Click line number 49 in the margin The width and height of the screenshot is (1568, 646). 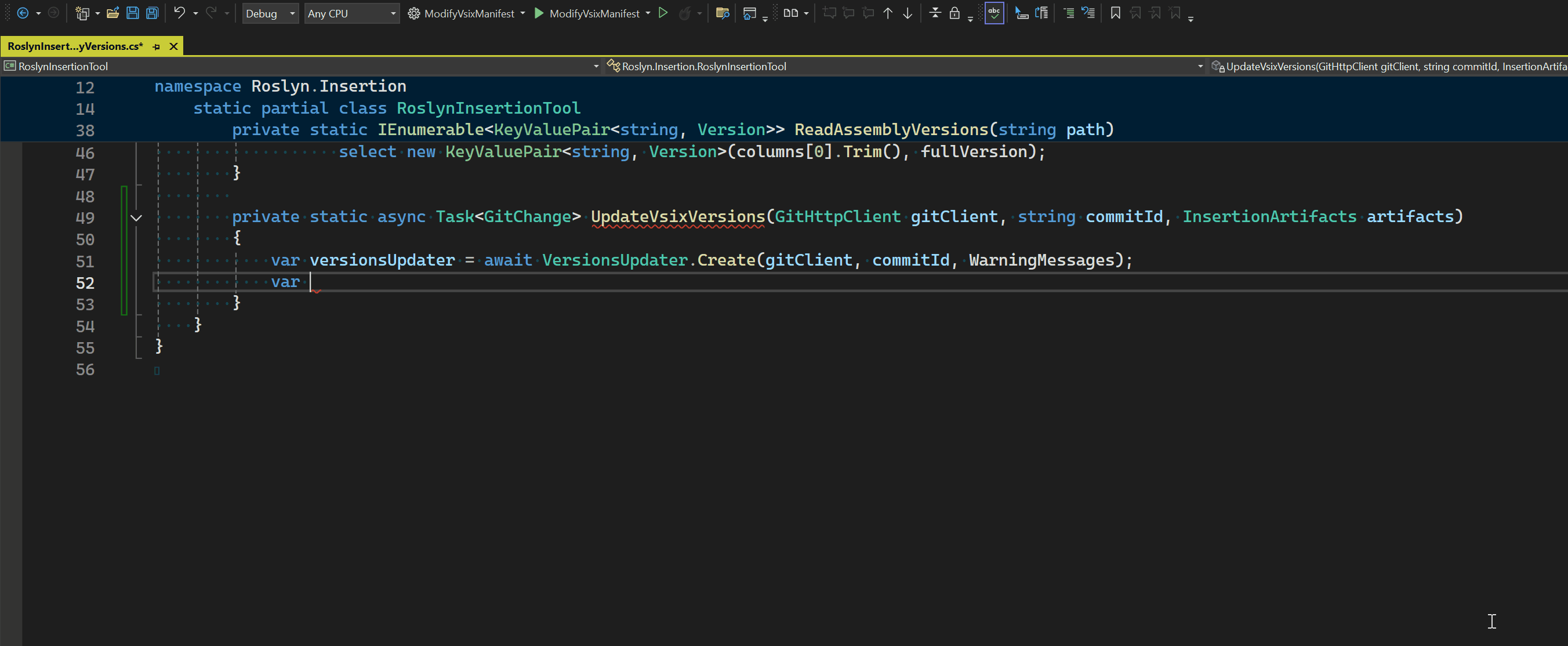85,218
